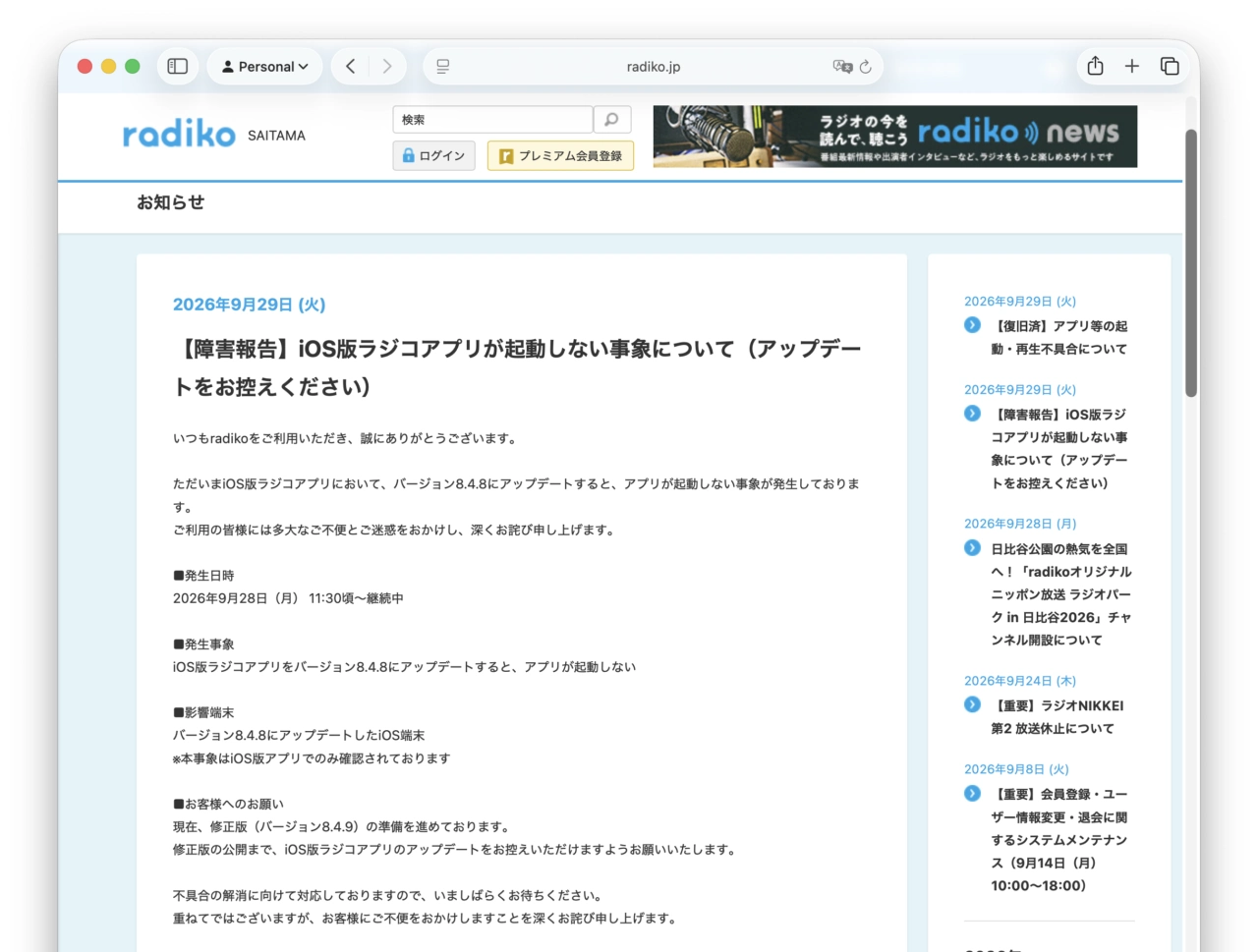This screenshot has height=952, width=1258.
Task: Click text 2026年9月28日（月） 11:30頃〜継続中
Action: [288, 598]
